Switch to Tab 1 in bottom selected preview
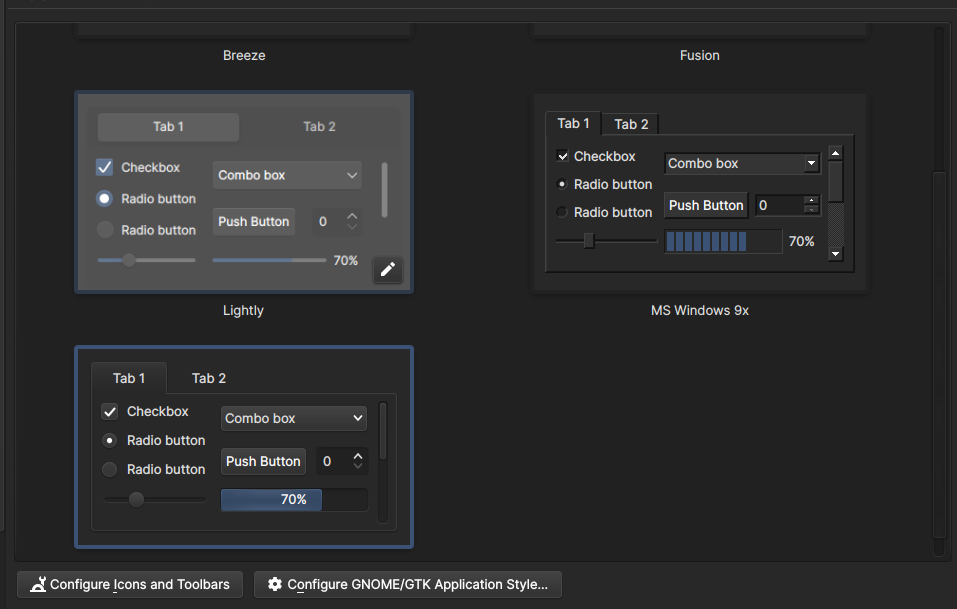The image size is (957, 609). [x=129, y=378]
